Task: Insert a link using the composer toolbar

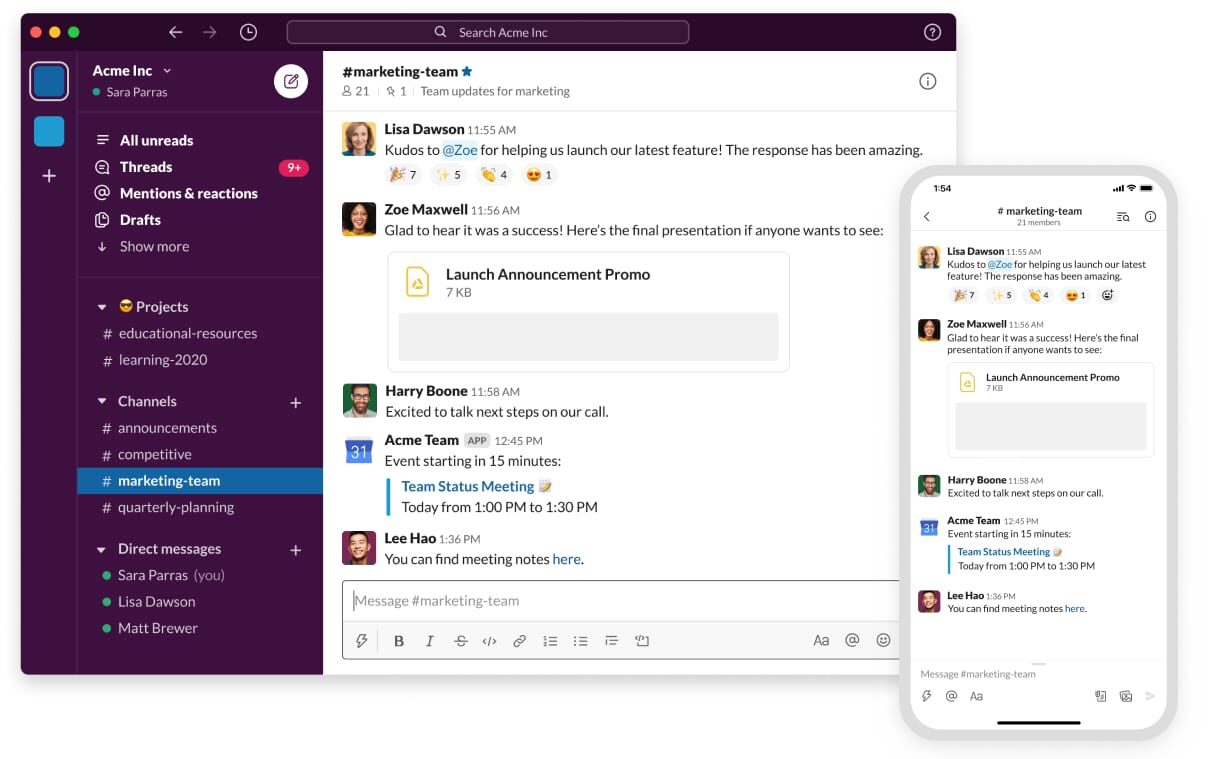Action: click(x=520, y=640)
